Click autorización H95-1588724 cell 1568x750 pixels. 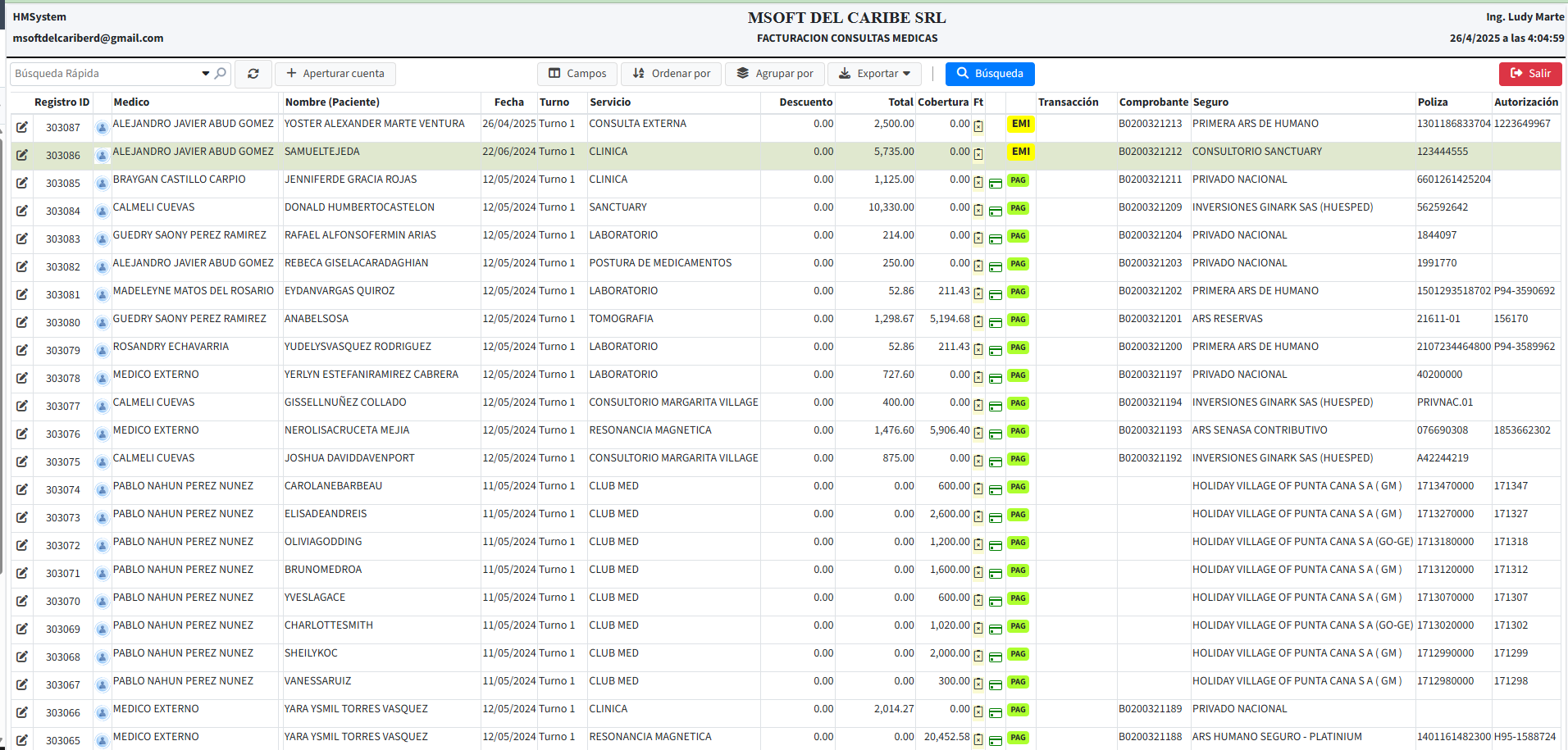pyautogui.click(x=1525, y=737)
